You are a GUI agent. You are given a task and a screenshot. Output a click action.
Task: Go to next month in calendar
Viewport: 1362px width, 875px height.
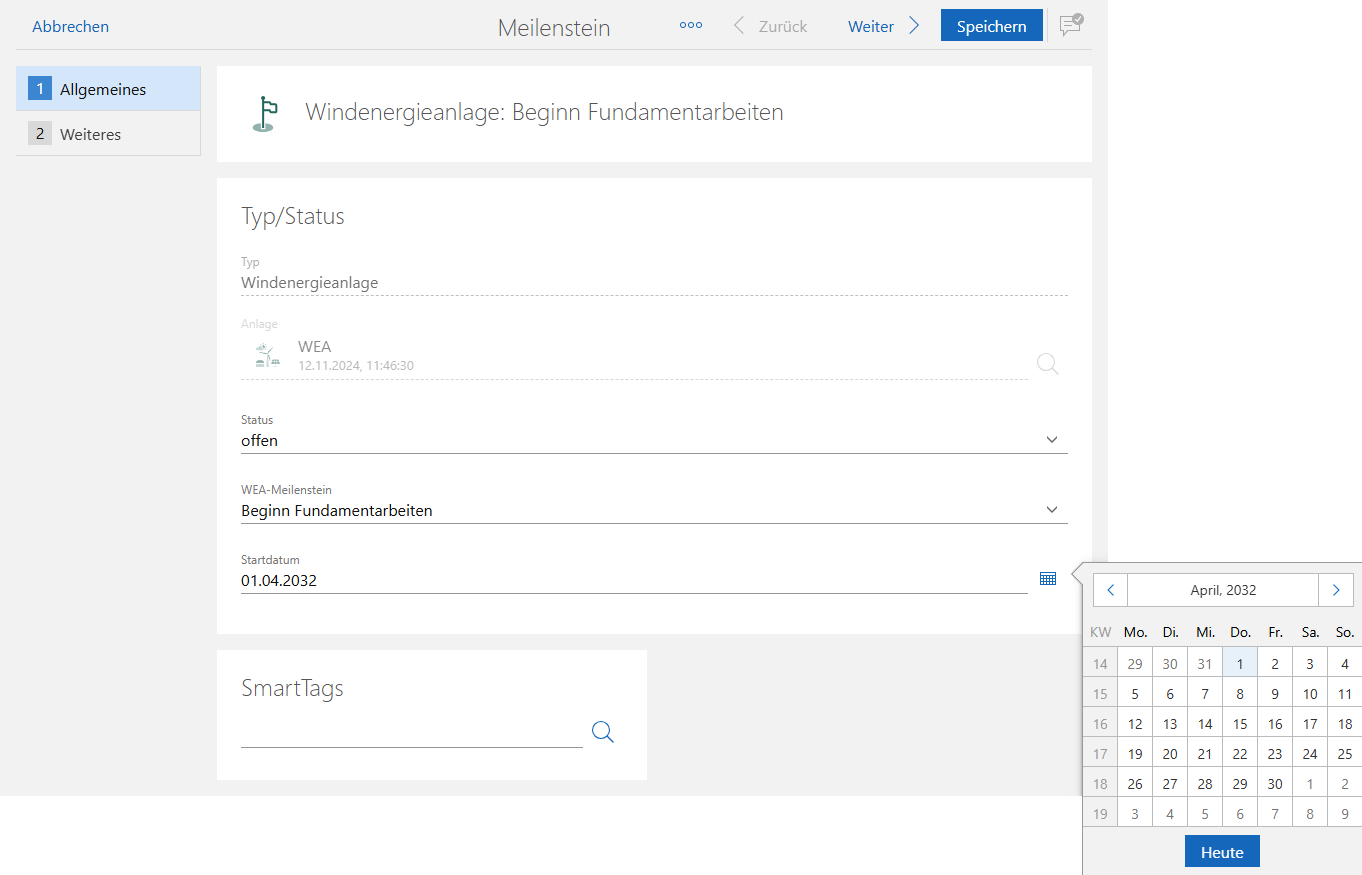1335,590
